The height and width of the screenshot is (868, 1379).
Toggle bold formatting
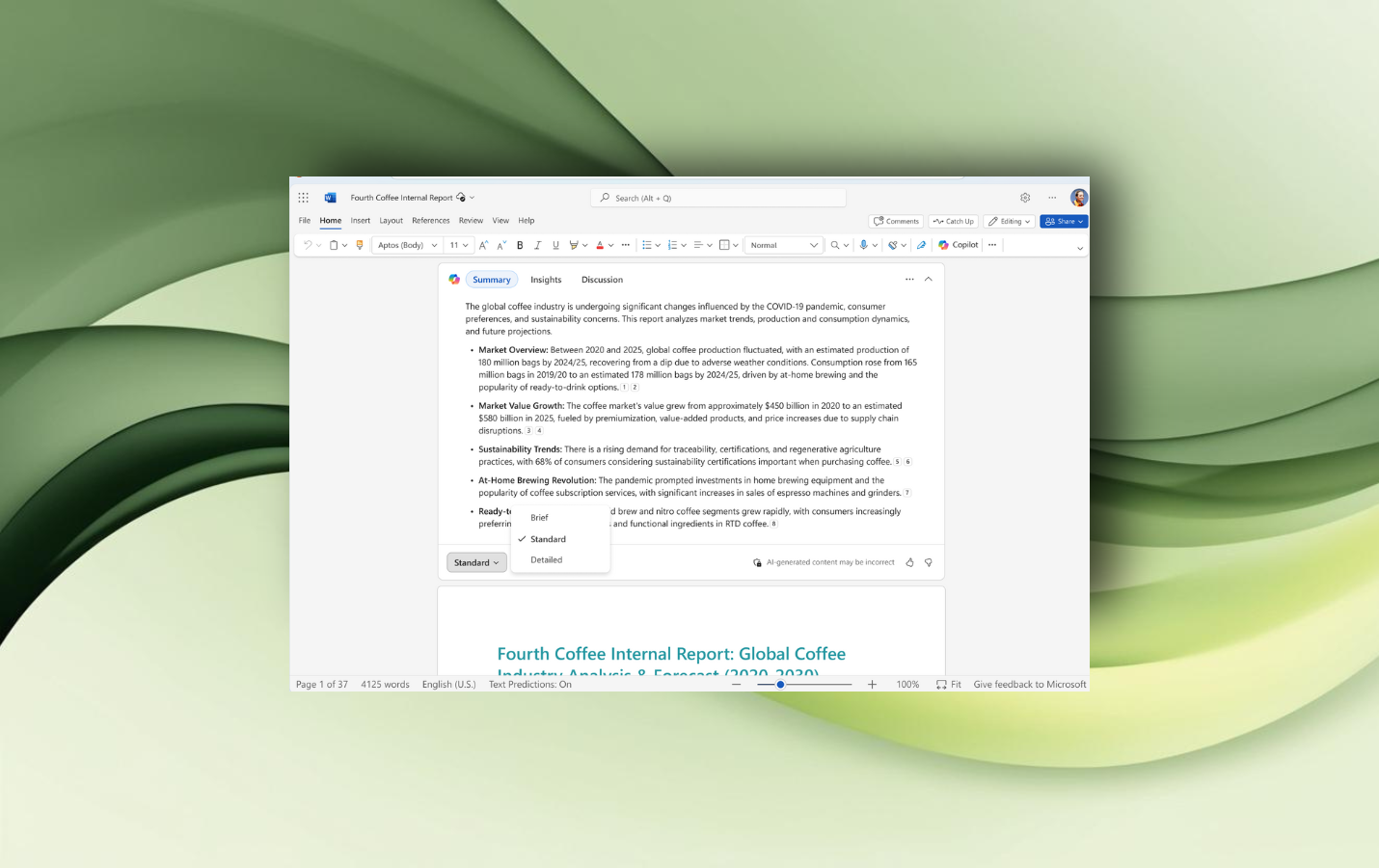(520, 245)
